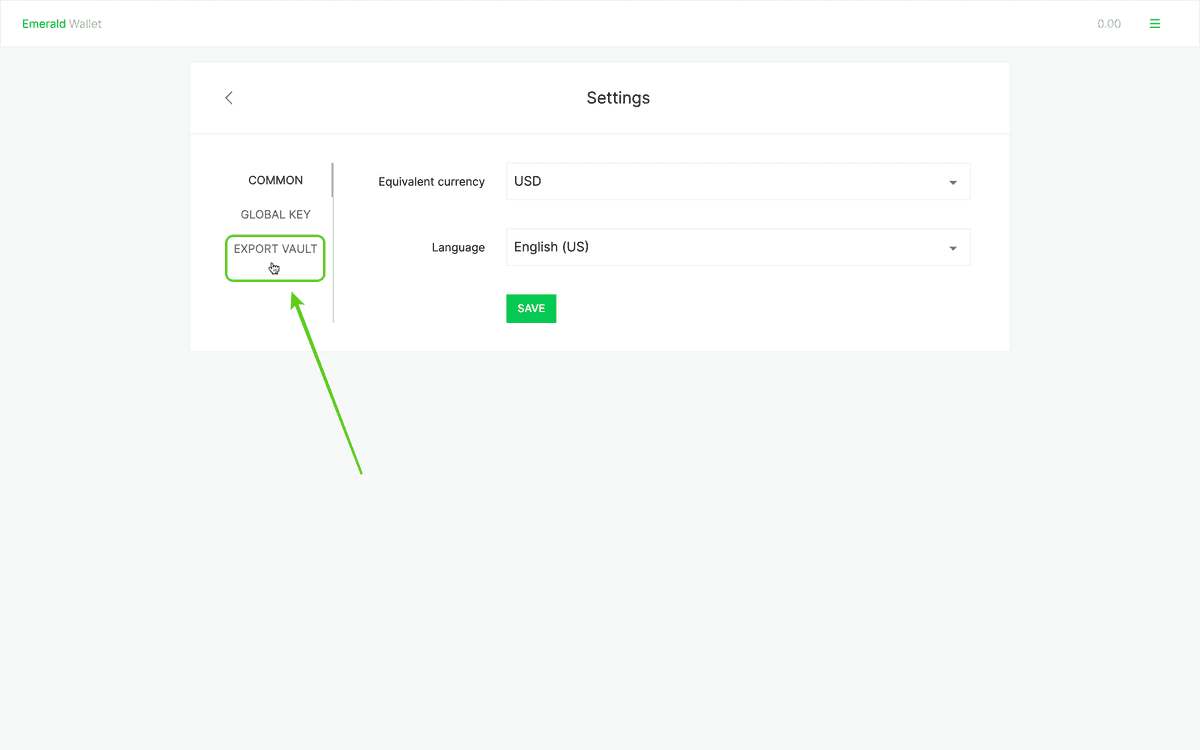Screen dimensions: 1200x750
Task: Click the active tab indicator beside COMMON
Action: [332, 180]
